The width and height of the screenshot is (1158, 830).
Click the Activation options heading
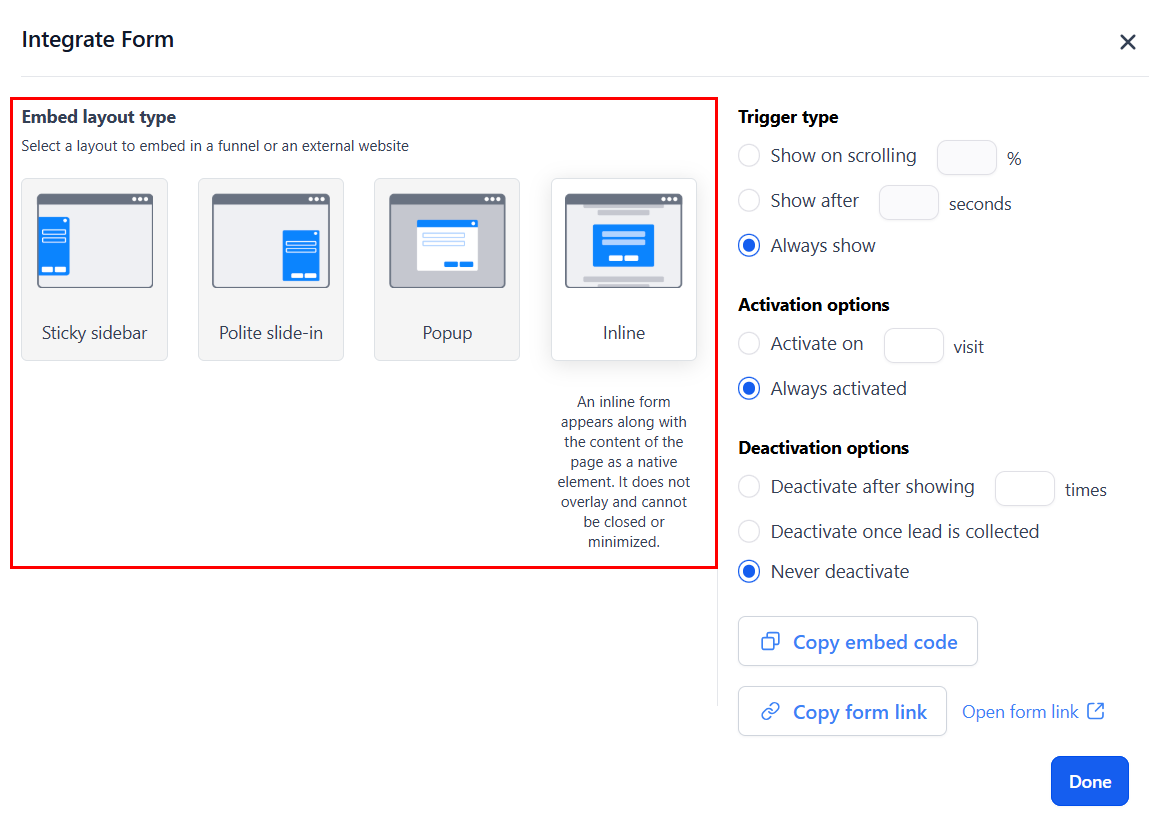(814, 305)
